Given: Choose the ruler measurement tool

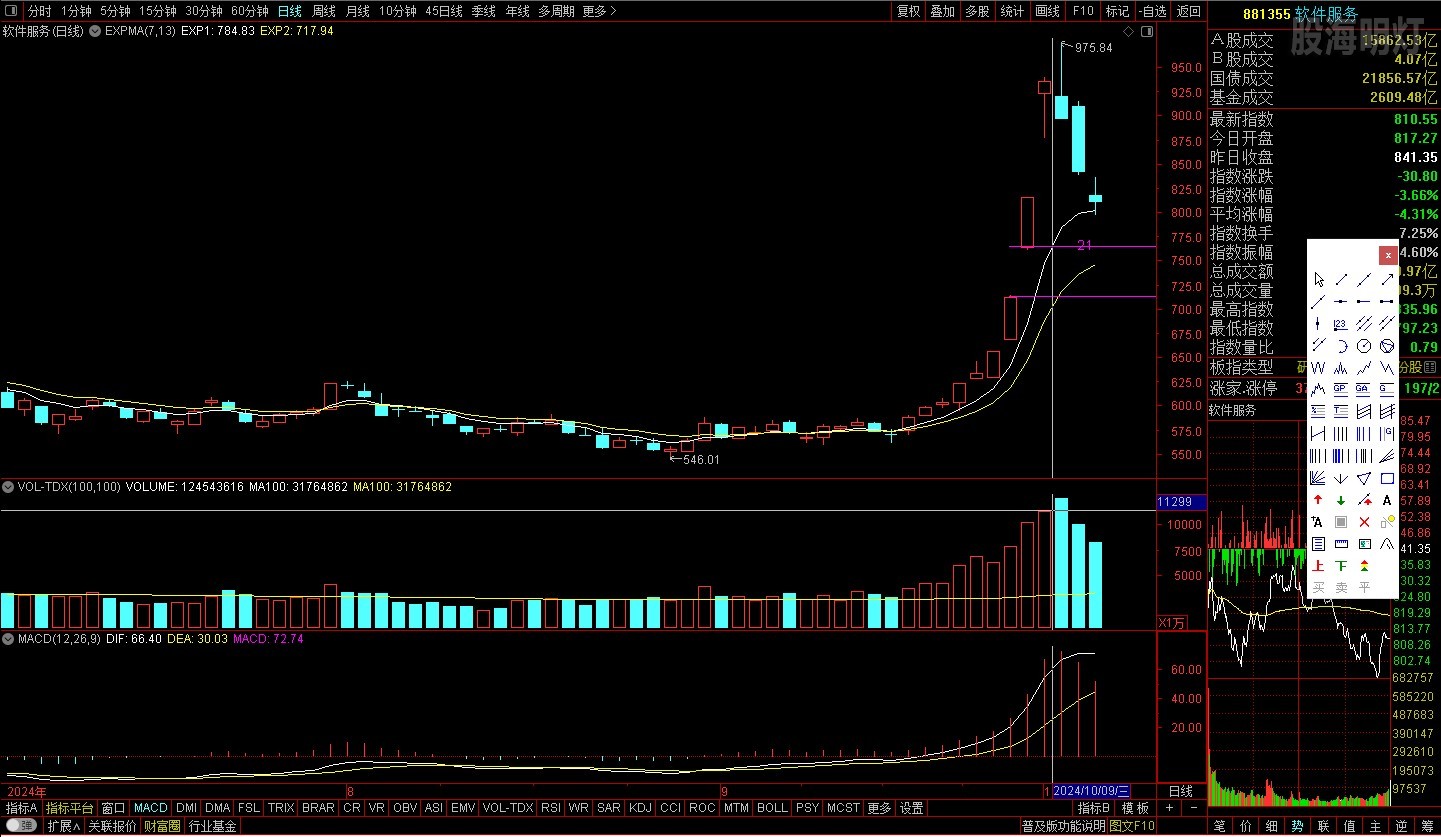Looking at the screenshot, I should pyautogui.click(x=1341, y=544).
